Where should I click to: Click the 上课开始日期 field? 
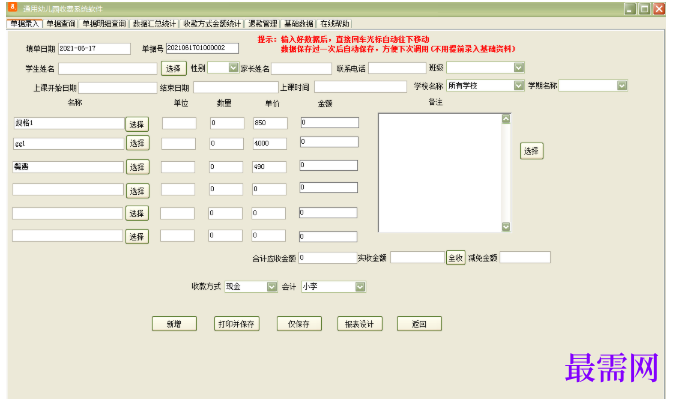pos(117,88)
